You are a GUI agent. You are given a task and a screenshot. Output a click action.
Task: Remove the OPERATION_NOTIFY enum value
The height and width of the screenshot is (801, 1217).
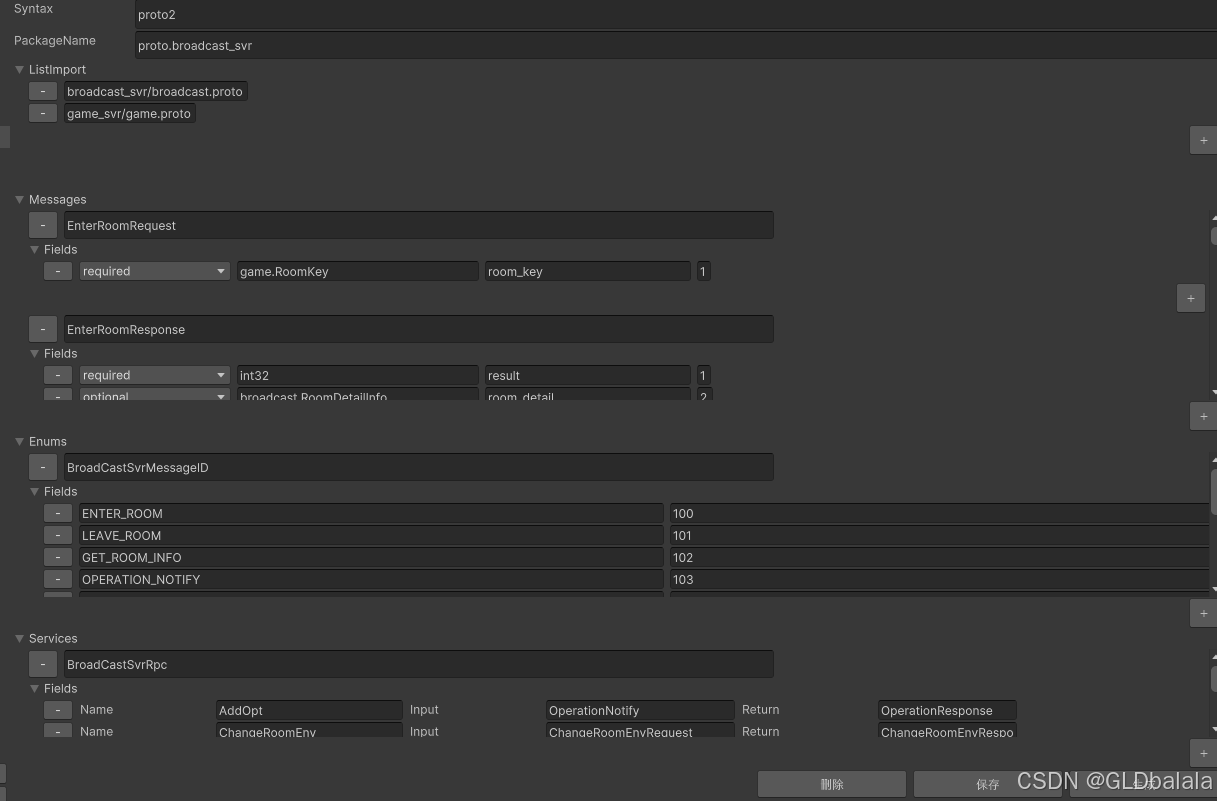coord(58,579)
